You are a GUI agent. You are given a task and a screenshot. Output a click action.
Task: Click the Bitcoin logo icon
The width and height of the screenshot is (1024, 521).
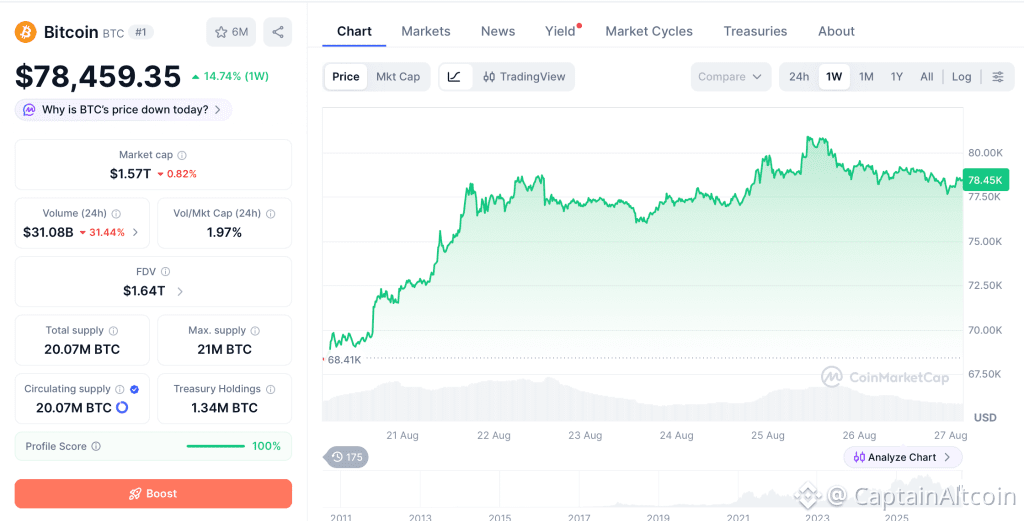point(26,32)
